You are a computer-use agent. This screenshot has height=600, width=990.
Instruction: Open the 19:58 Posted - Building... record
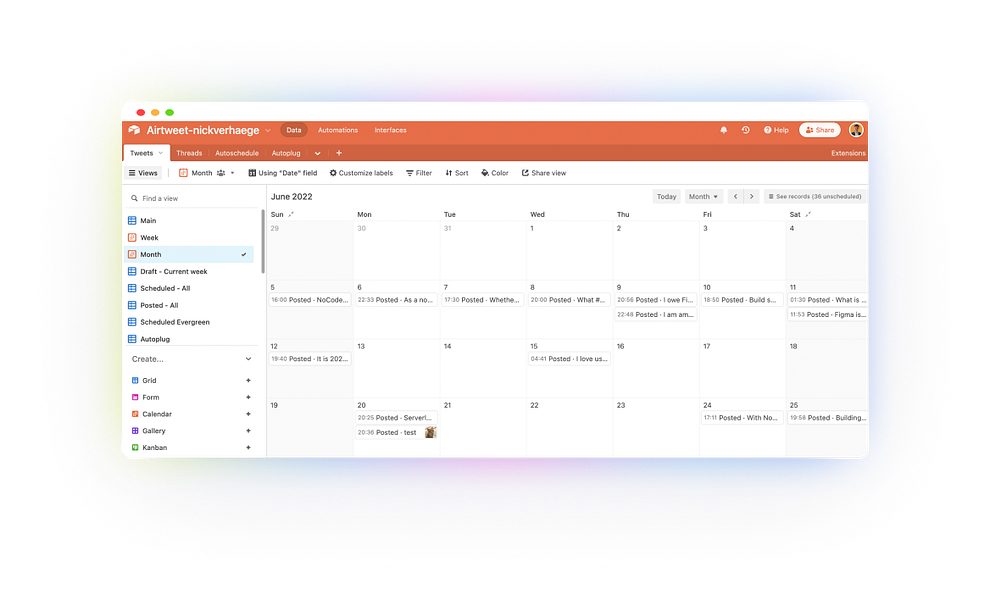click(828, 417)
